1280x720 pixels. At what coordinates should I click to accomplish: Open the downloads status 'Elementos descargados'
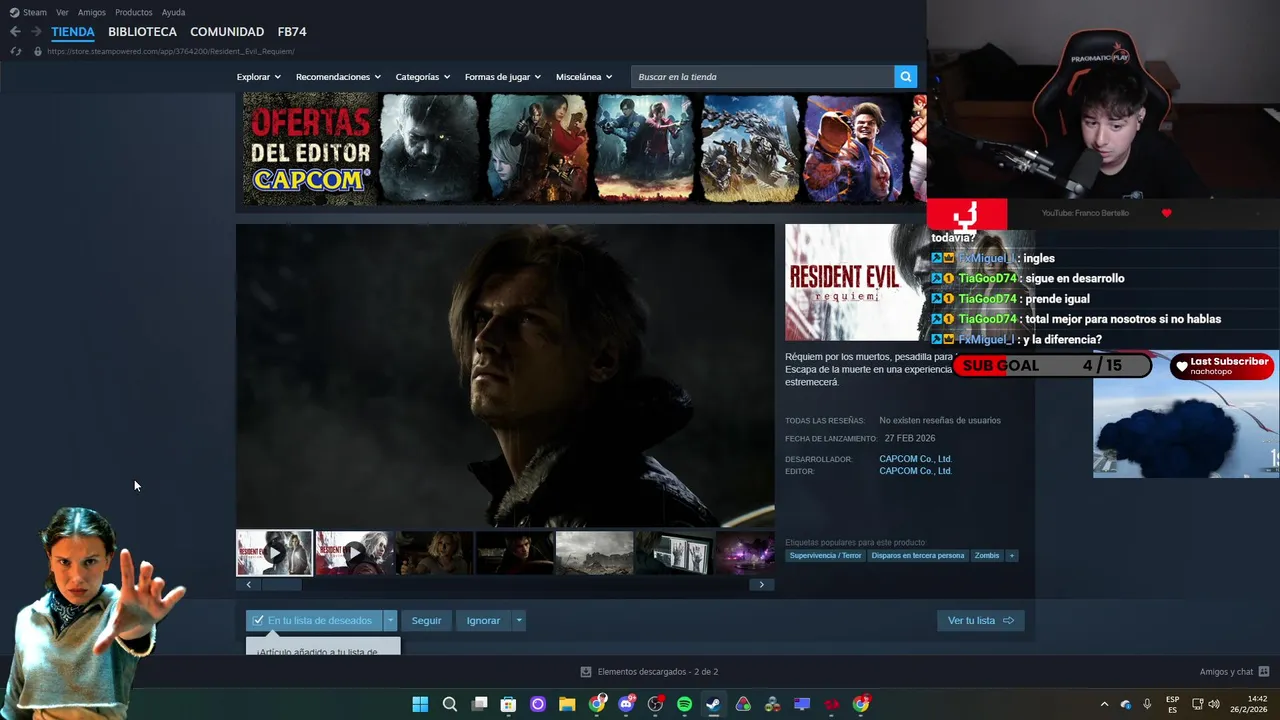(649, 672)
